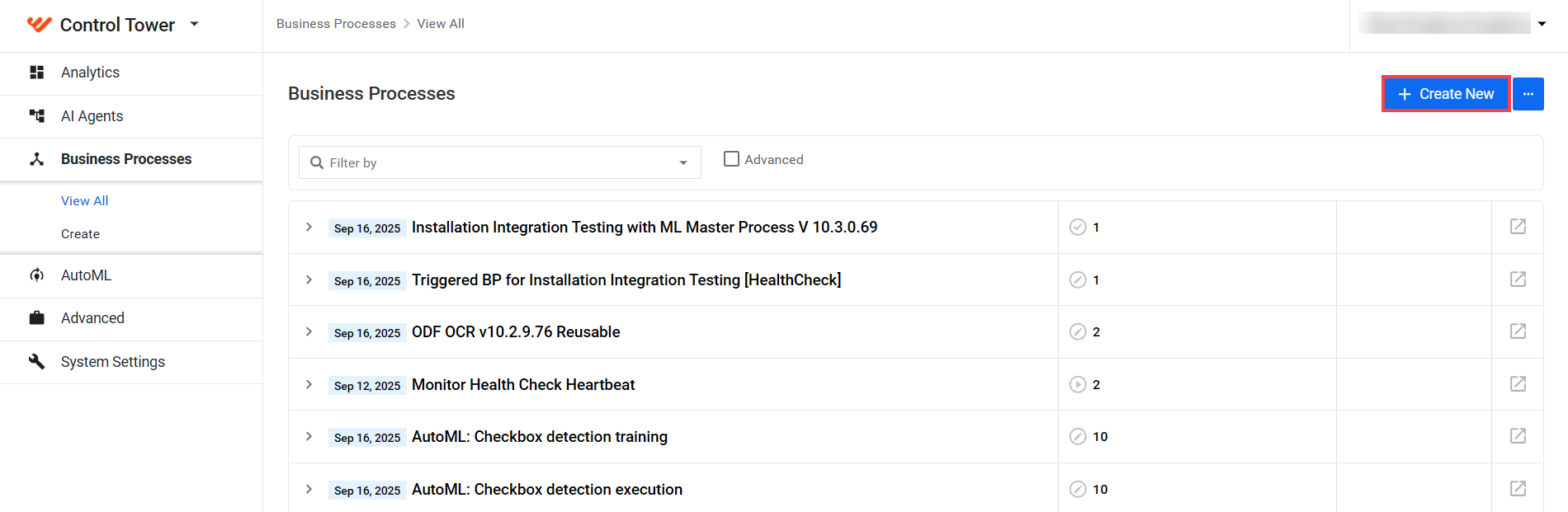Open ODF OCR process external link icon

point(1518,331)
